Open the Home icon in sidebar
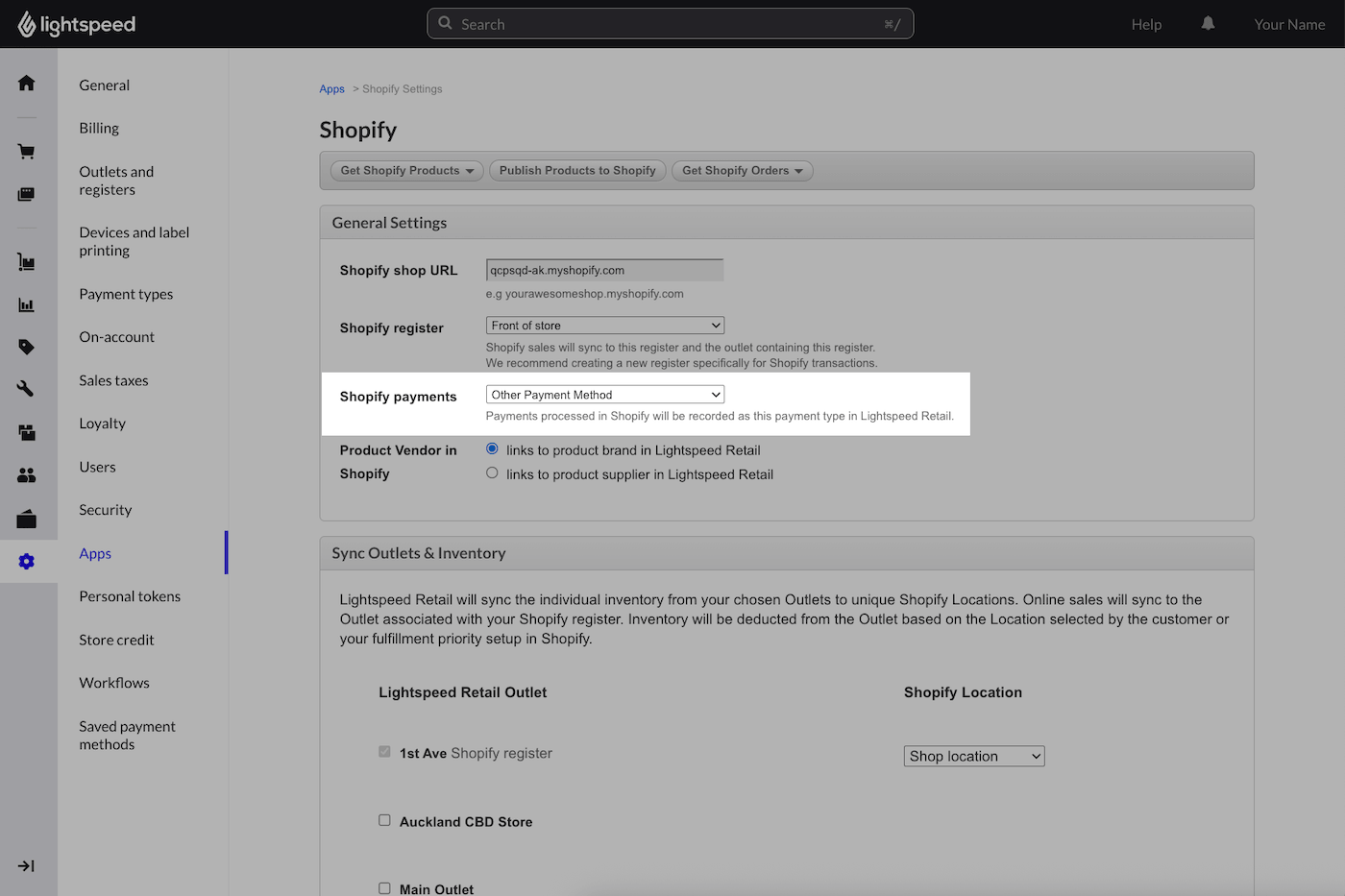Screen dimensions: 1345x896 click(x=27, y=83)
